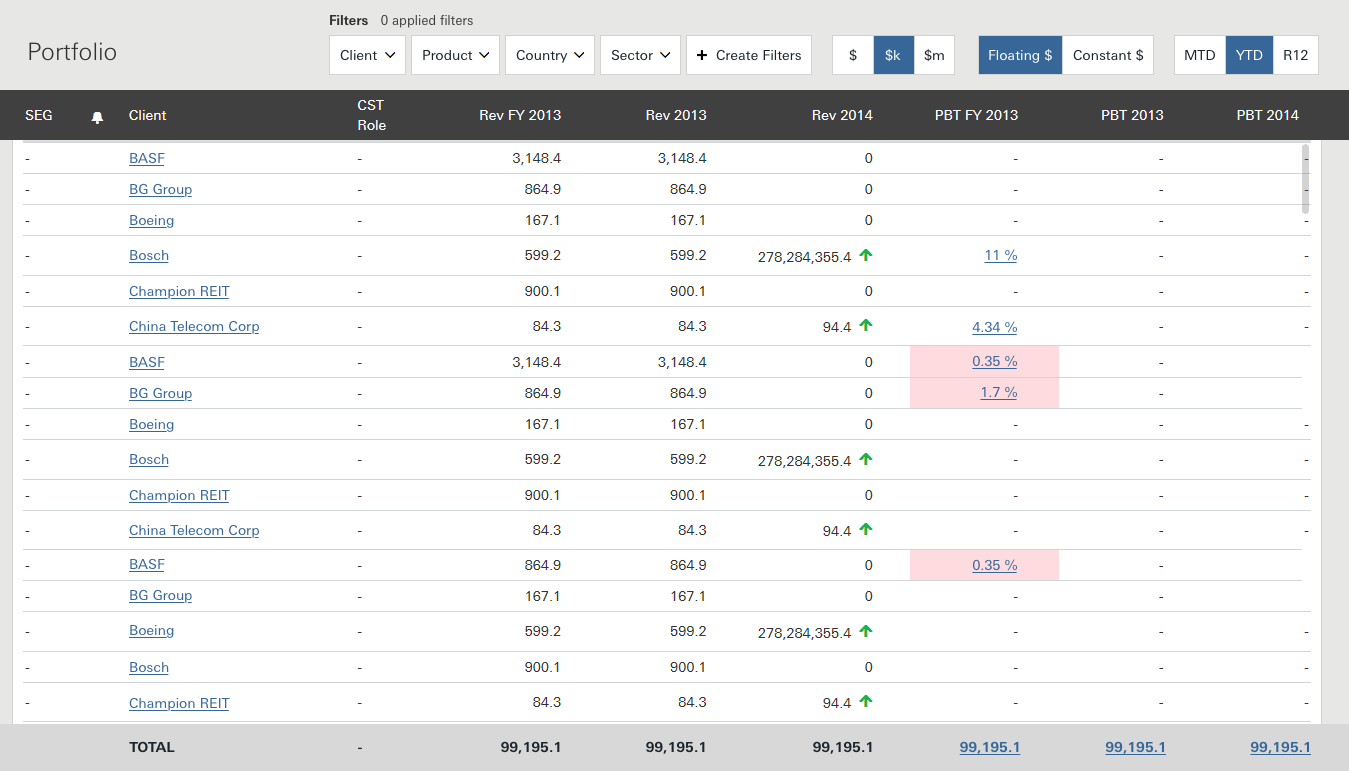Click green up arrow in Champion REIT row with 84.3 revenue

click(866, 702)
